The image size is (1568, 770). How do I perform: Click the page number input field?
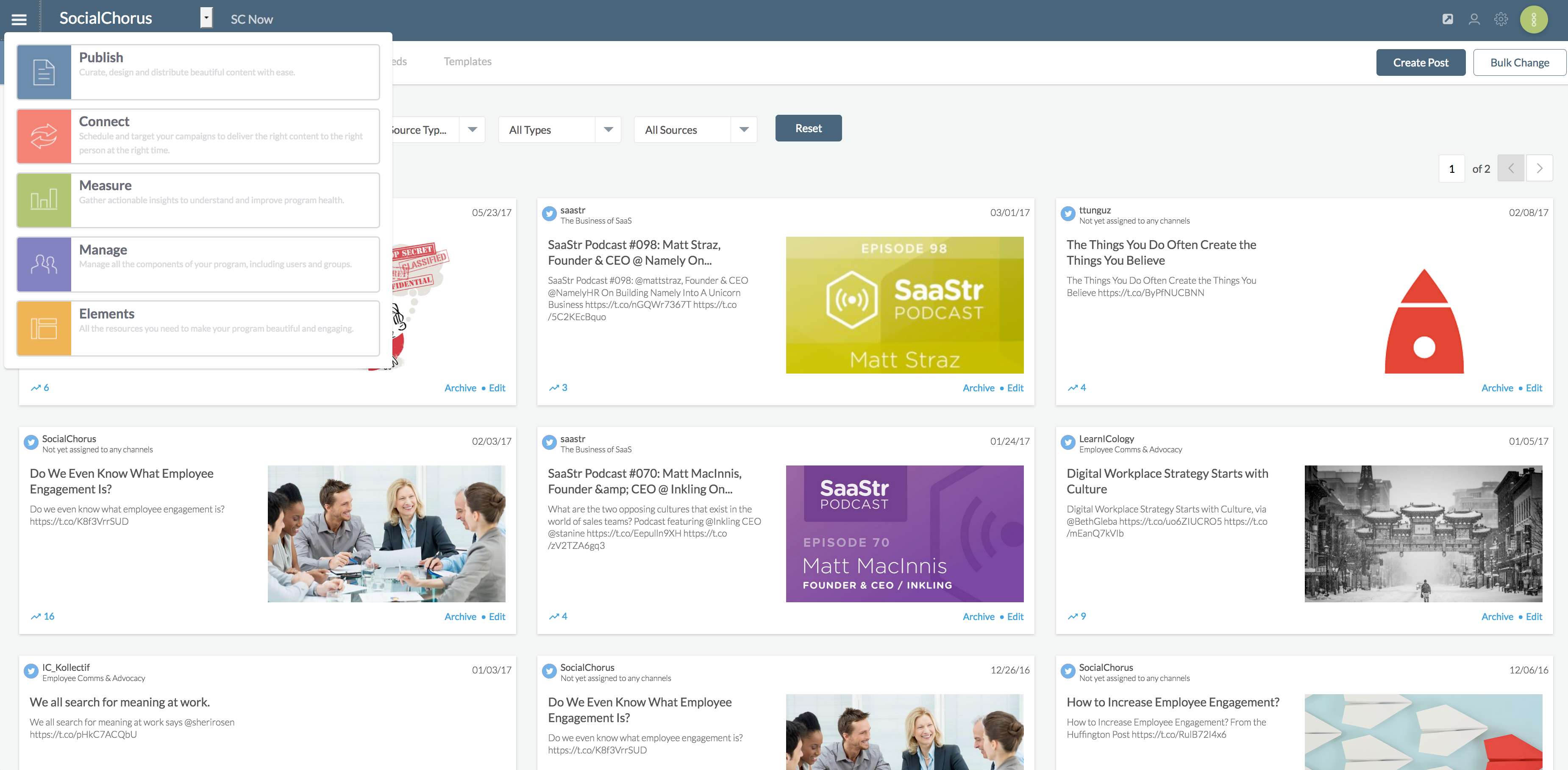point(1452,169)
